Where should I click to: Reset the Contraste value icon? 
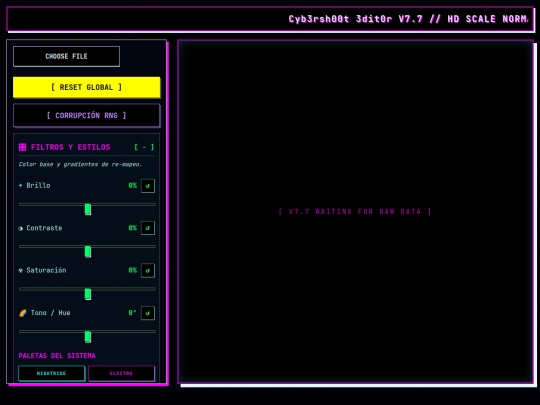(x=148, y=228)
